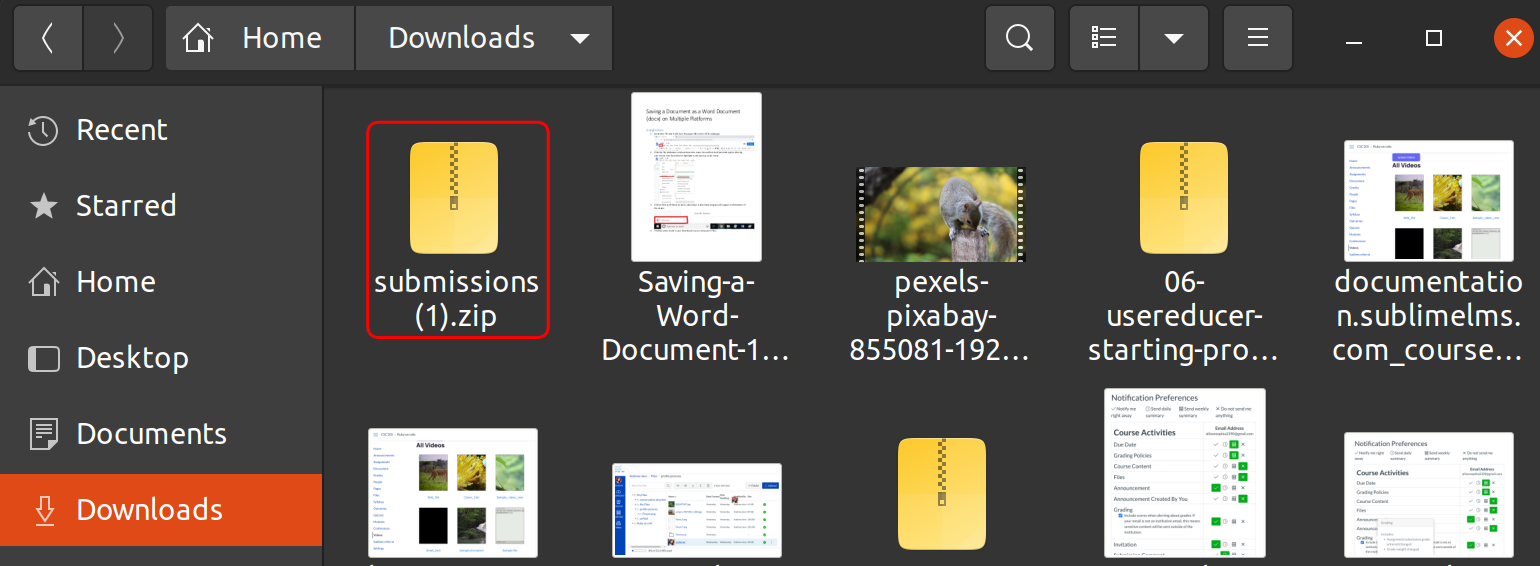Select the Saving-a-Word-Document file thumbnail
Image resolution: width=1540 pixels, height=566 pixels.
[x=697, y=177]
